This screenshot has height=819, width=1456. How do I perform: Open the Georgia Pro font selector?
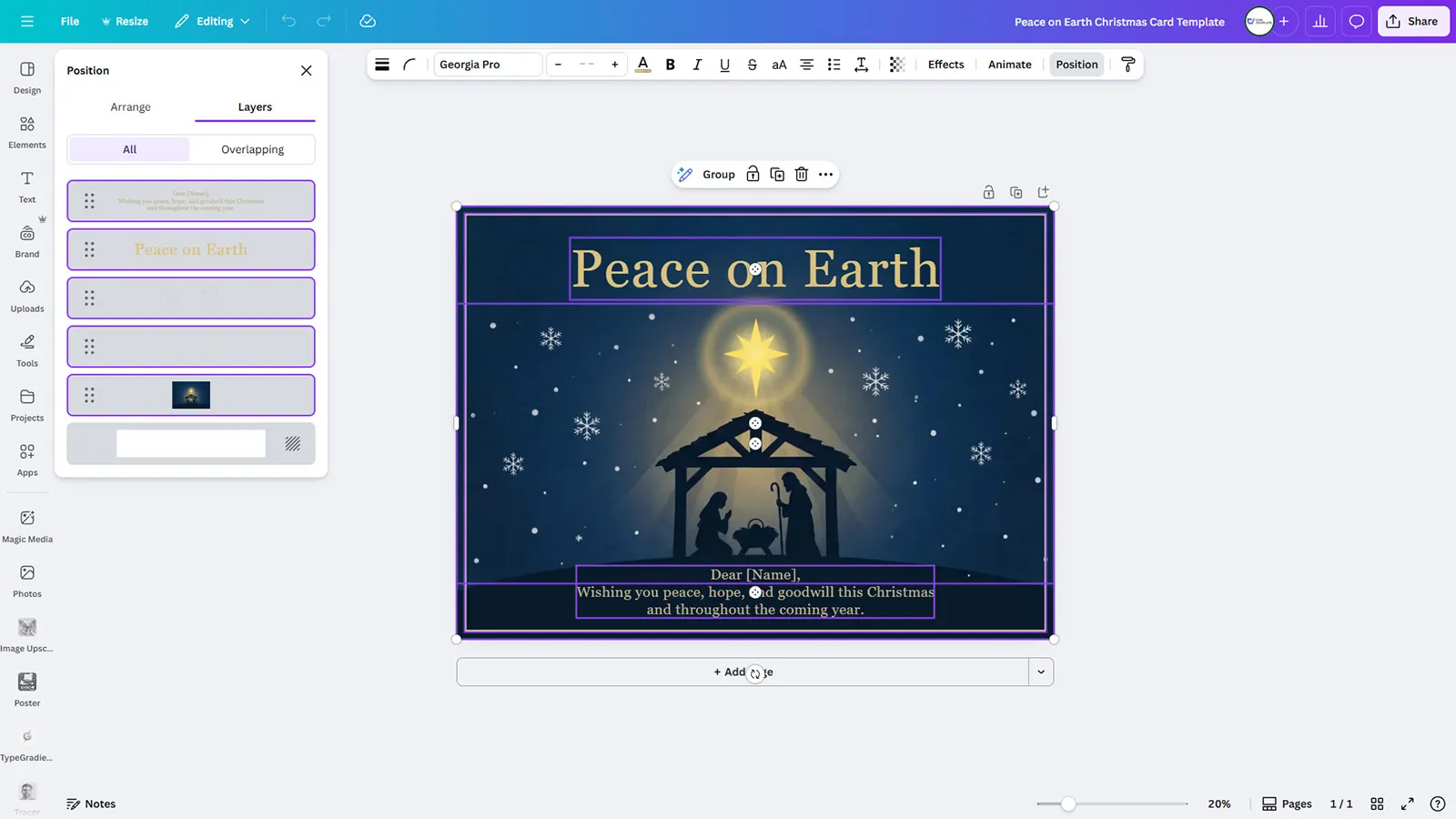click(x=487, y=65)
